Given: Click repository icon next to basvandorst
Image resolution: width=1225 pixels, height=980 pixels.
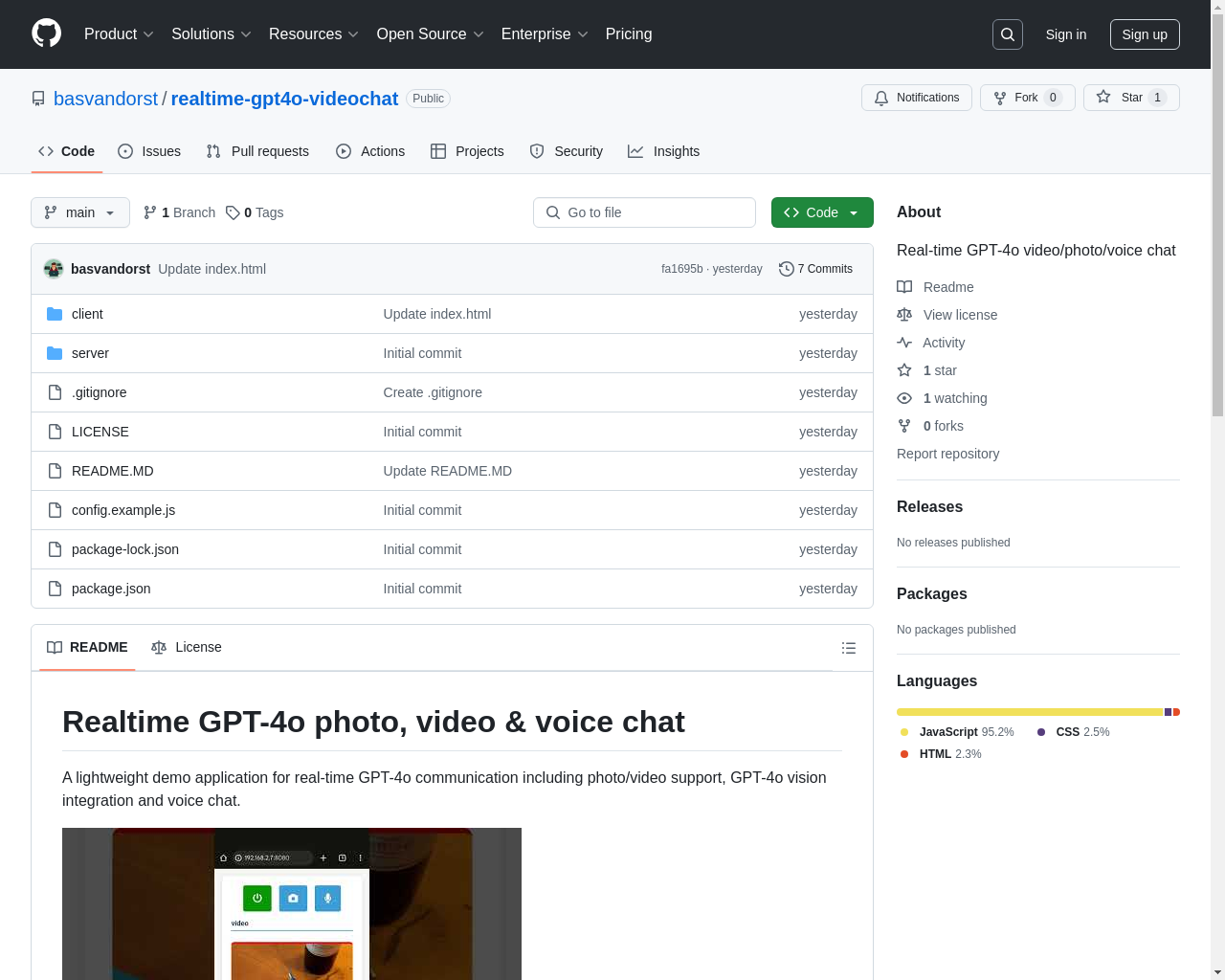Looking at the screenshot, I should (38, 99).
